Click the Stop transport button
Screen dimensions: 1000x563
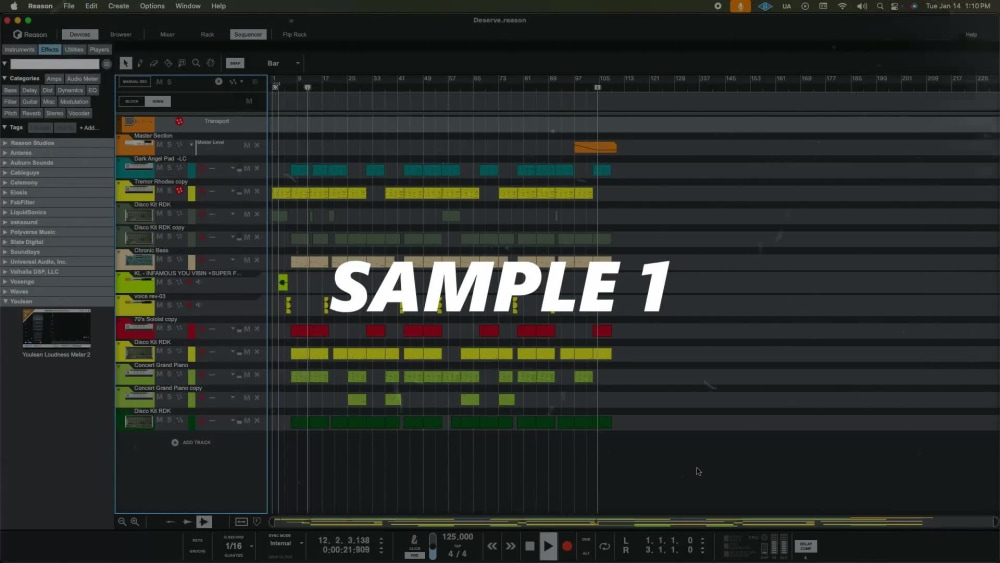pos(529,546)
